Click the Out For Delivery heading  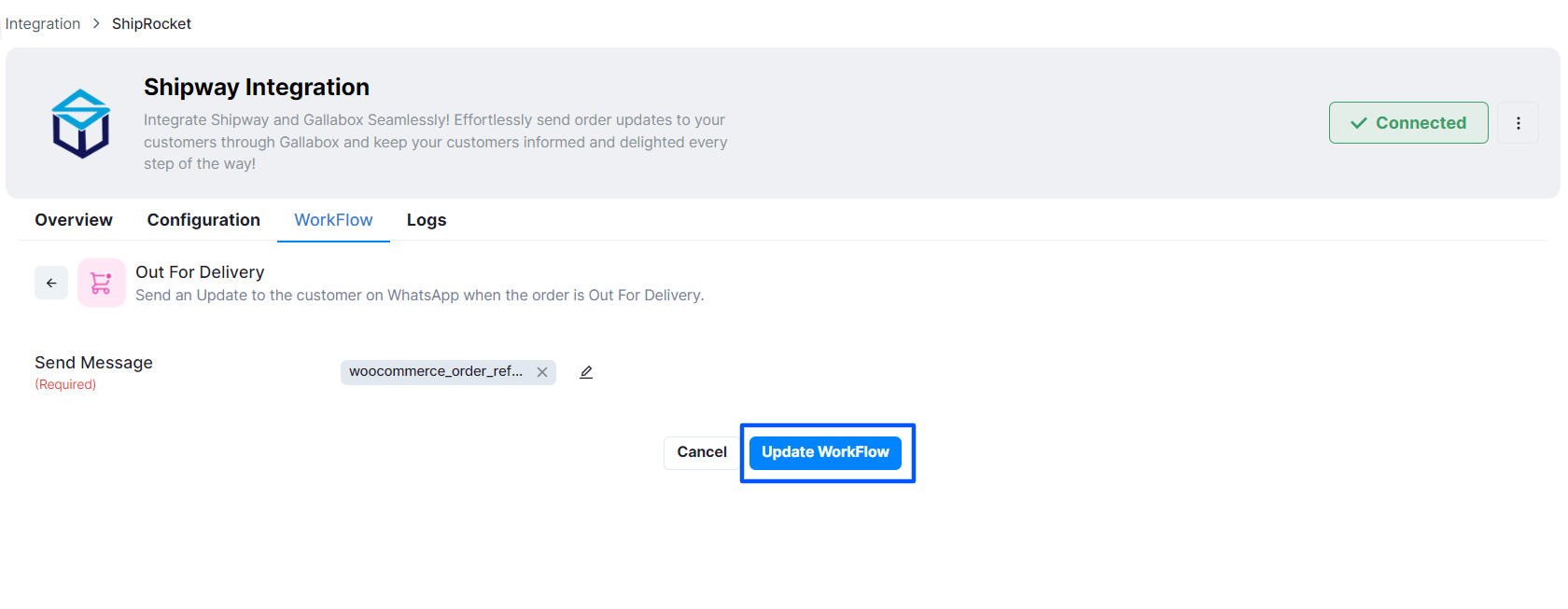pyautogui.click(x=200, y=272)
